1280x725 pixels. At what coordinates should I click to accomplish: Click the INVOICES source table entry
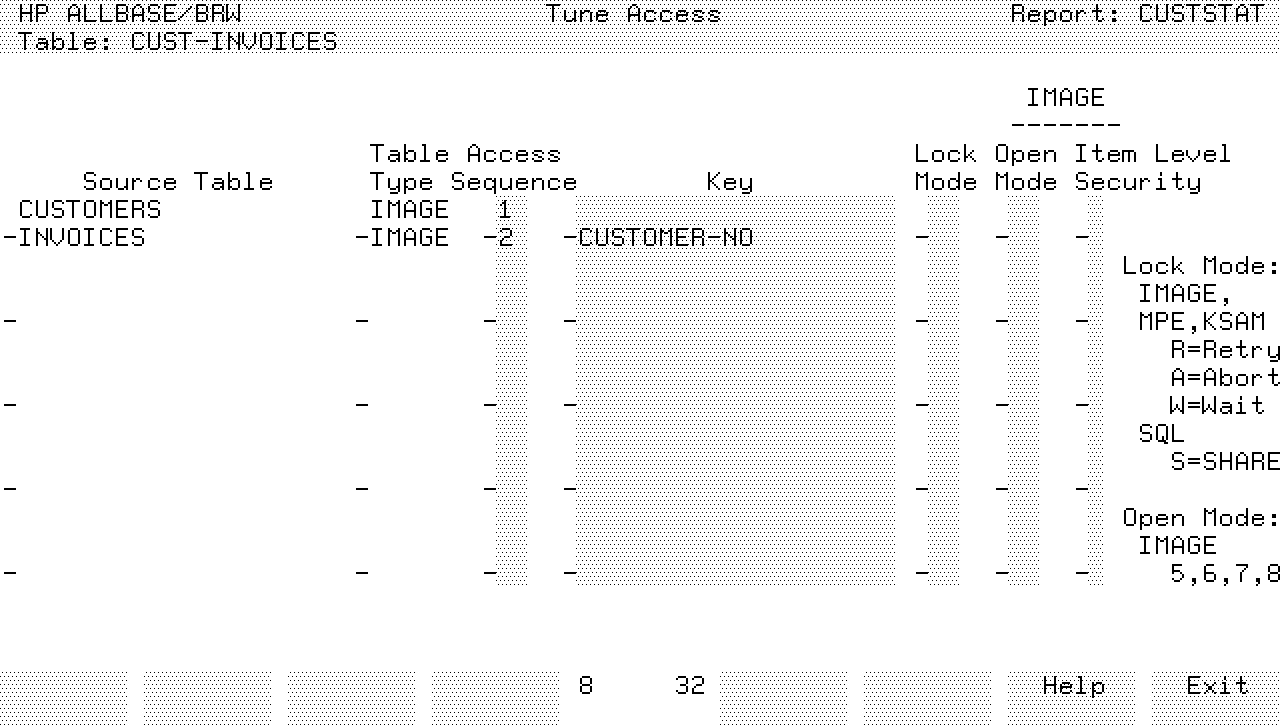tap(82, 238)
